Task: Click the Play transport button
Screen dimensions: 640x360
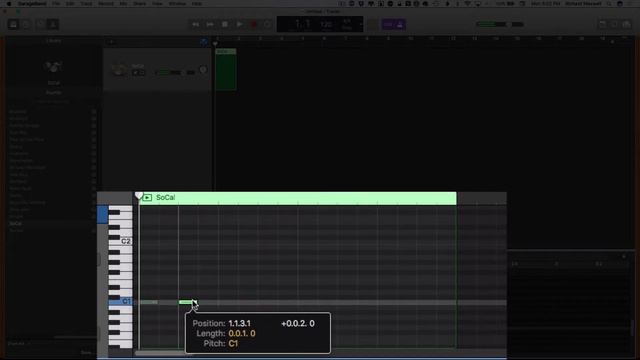Action: coord(239,24)
